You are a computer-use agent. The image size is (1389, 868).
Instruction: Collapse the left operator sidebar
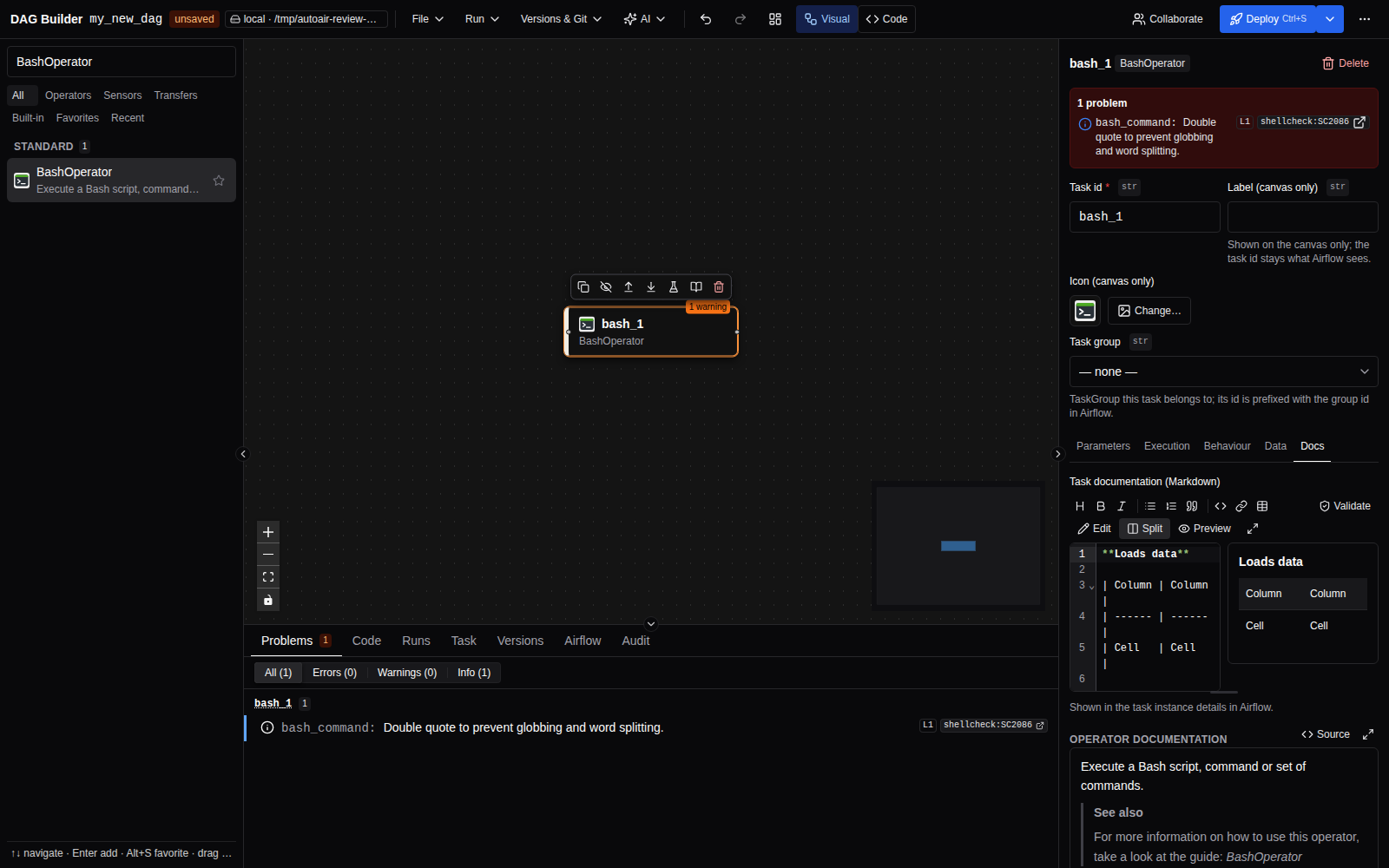[x=243, y=454]
